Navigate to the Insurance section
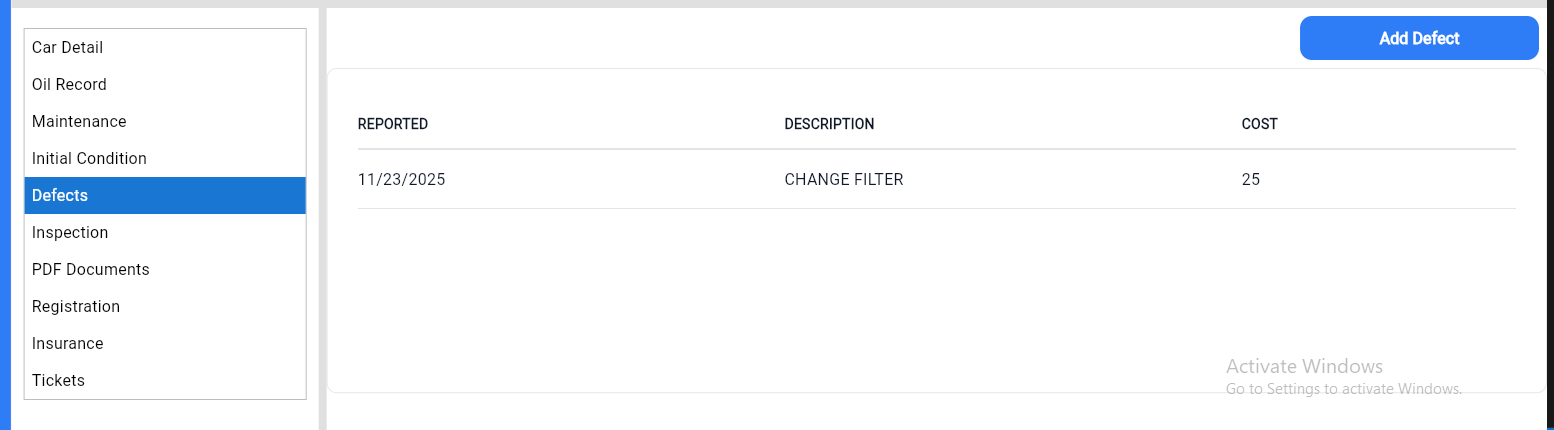The image size is (1554, 430). point(68,344)
